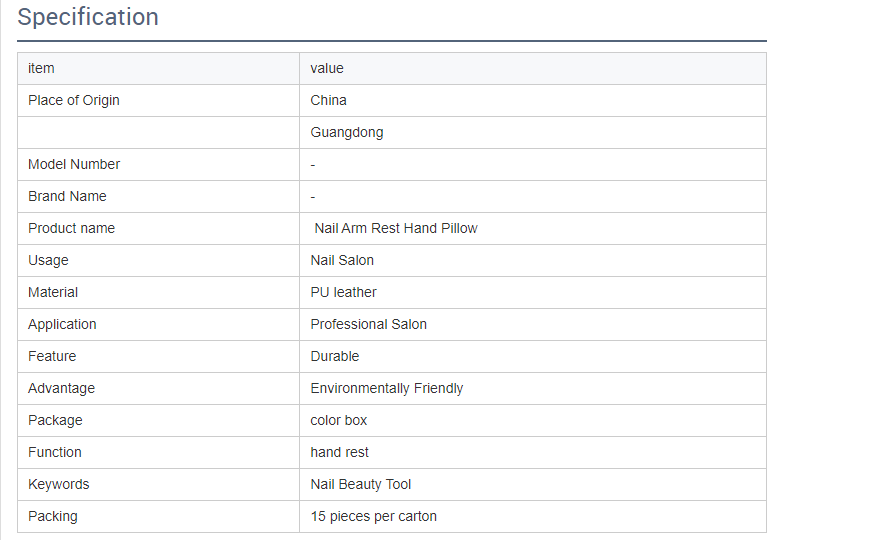Select the Professional Salon value
Image resolution: width=875 pixels, height=540 pixels.
368,324
